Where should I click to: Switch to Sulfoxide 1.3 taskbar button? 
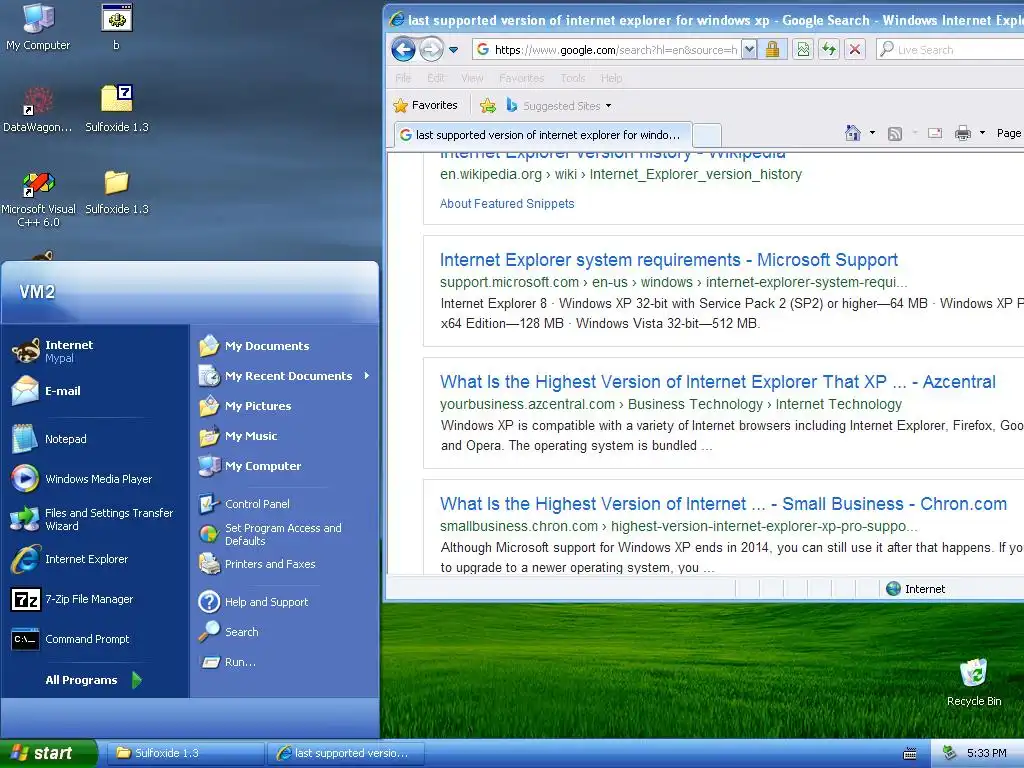click(185, 753)
